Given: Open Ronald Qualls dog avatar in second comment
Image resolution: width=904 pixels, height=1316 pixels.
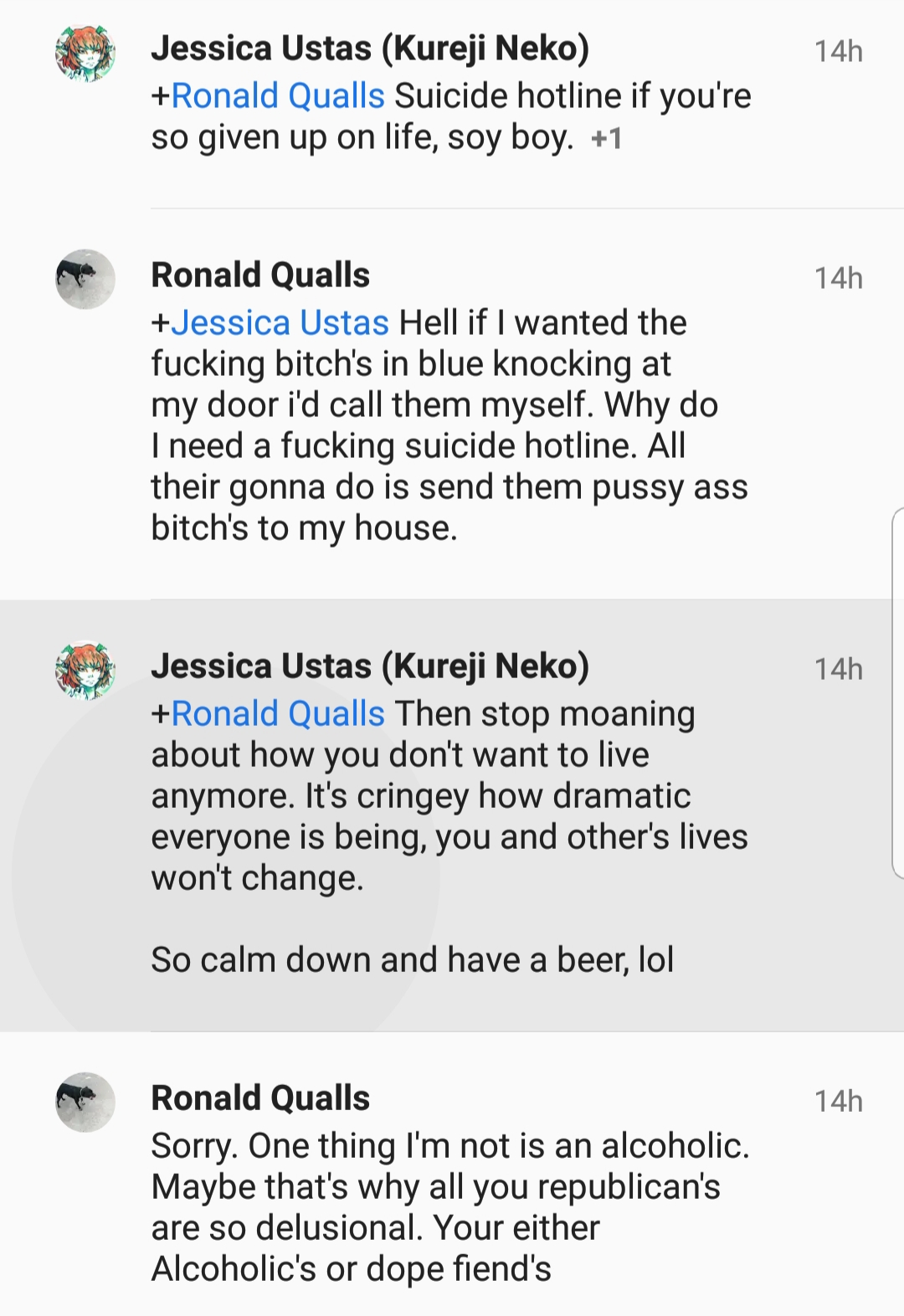Looking at the screenshot, I should pos(85,279).
